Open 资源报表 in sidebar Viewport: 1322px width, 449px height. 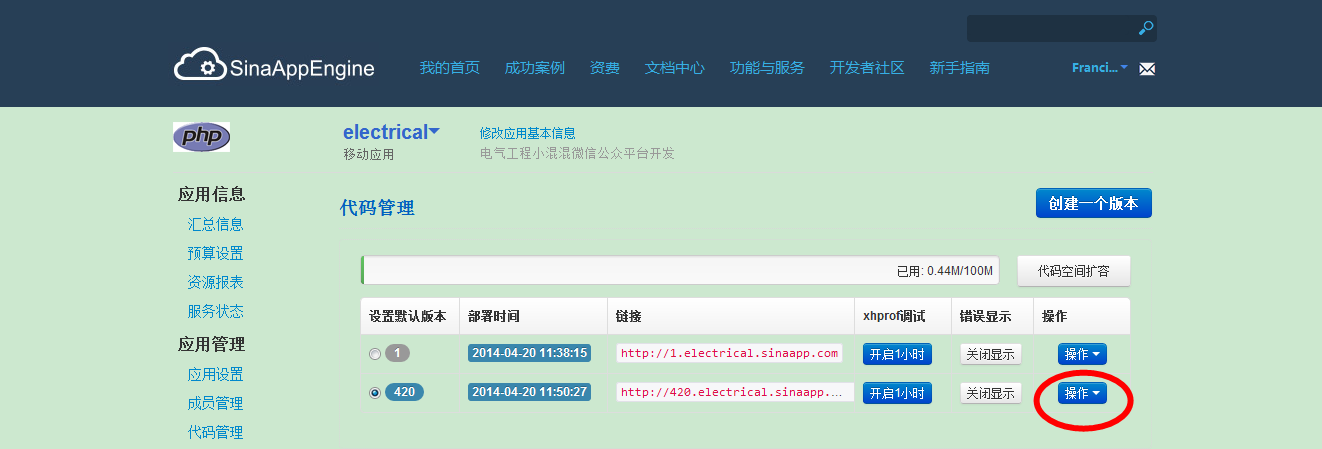click(216, 282)
